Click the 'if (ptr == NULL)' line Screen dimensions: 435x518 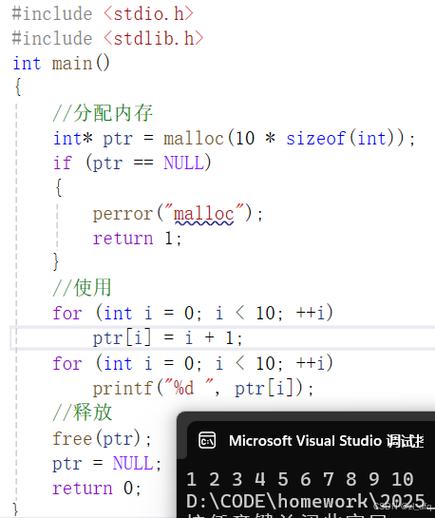(132, 163)
